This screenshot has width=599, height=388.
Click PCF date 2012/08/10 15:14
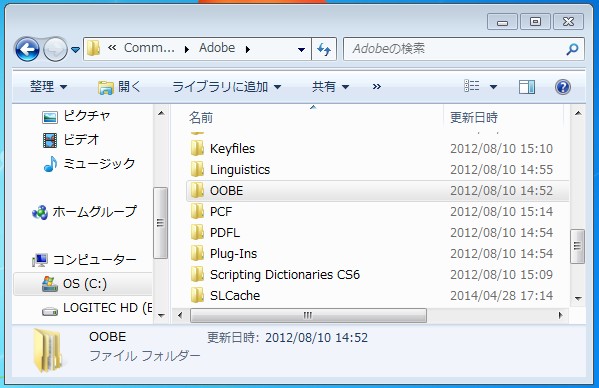tap(502, 212)
